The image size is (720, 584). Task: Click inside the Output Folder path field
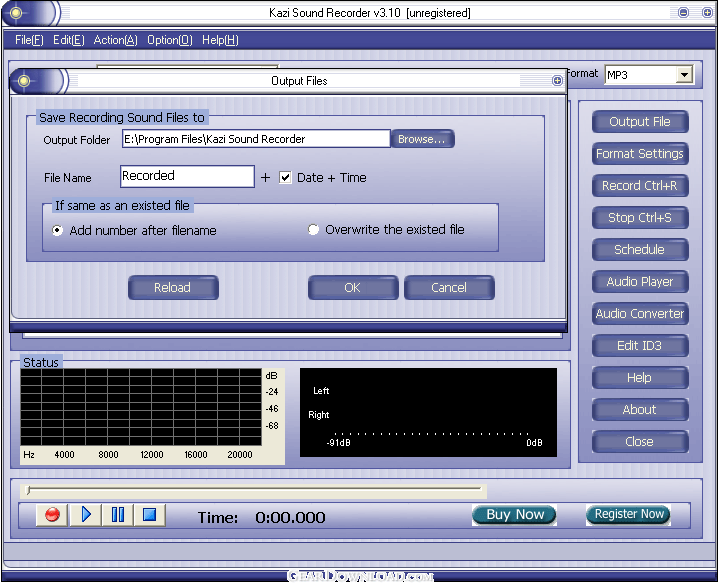[x=256, y=139]
